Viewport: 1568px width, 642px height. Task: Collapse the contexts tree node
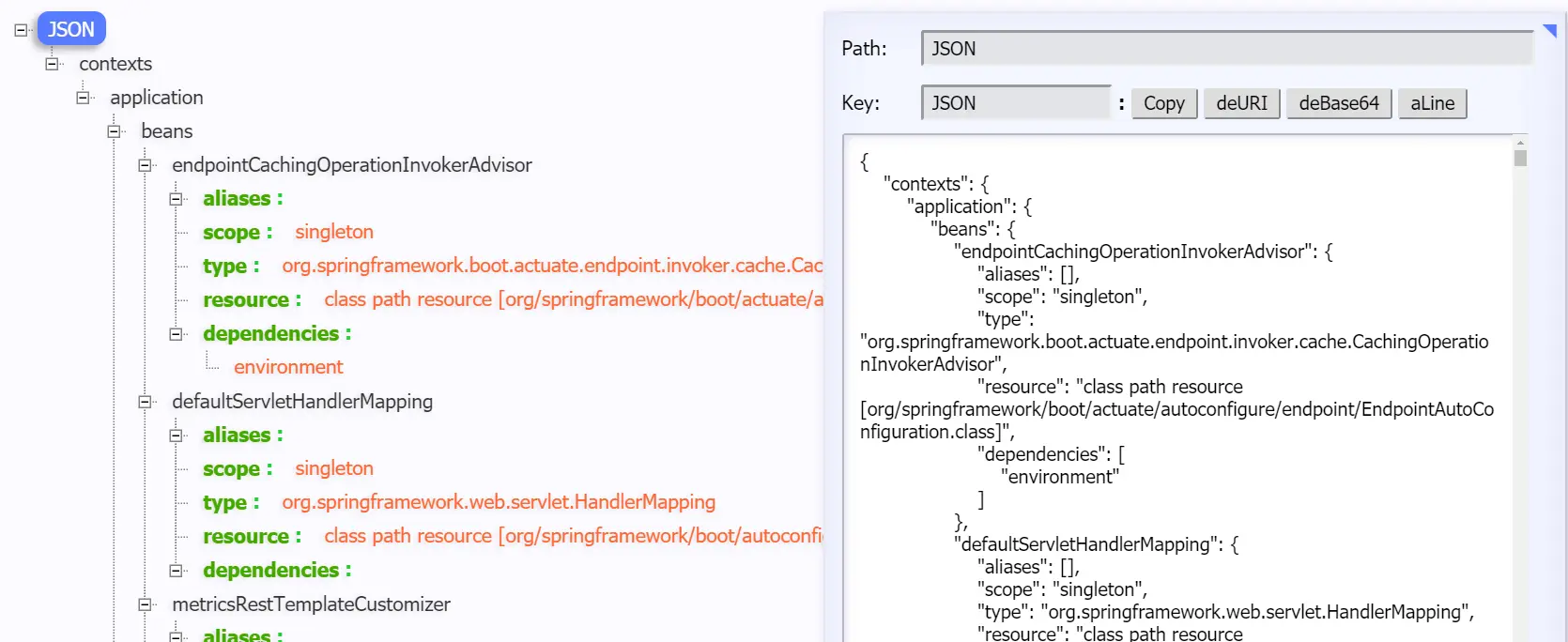[x=52, y=64]
